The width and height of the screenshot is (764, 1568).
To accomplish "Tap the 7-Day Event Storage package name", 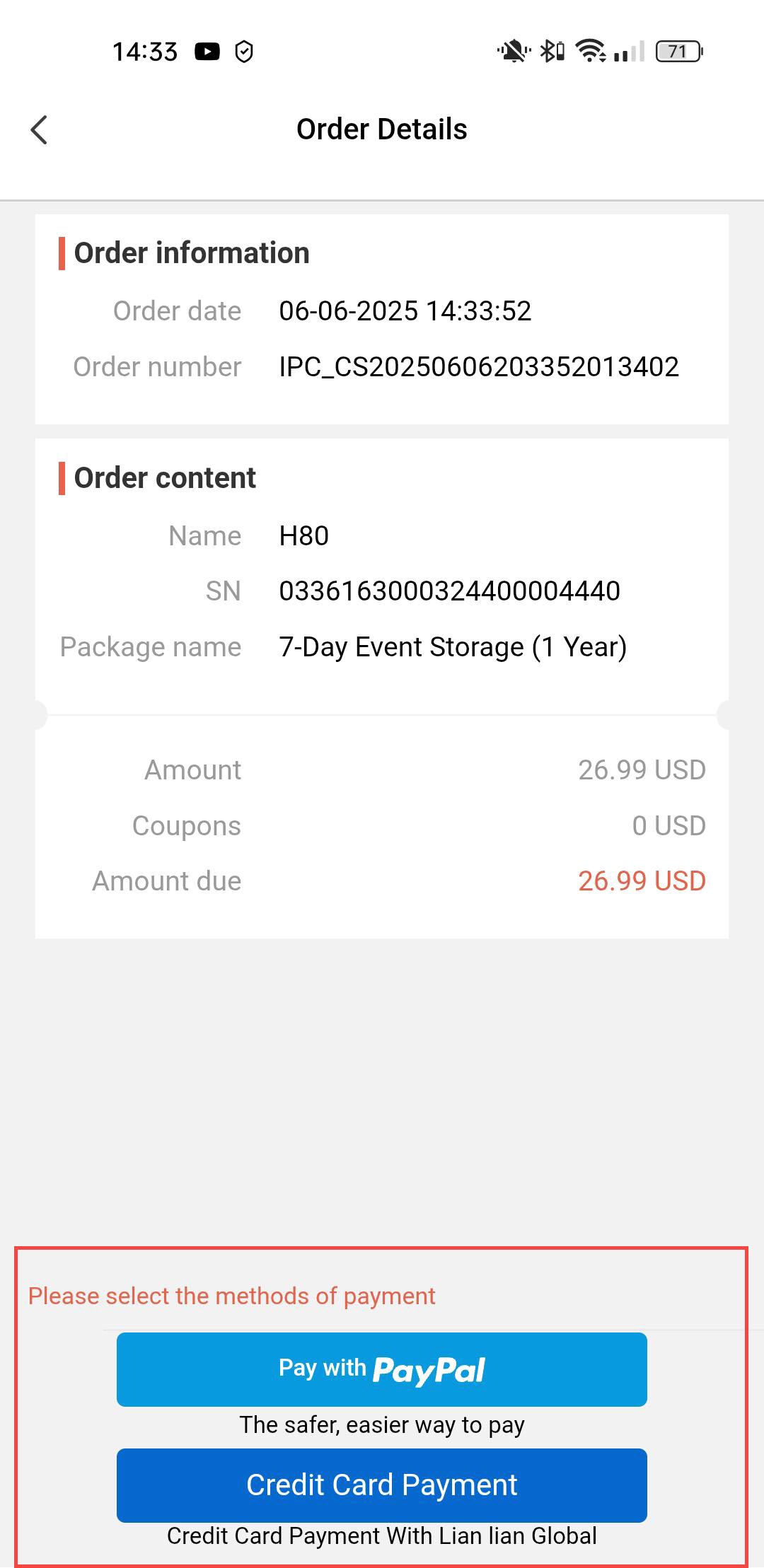I will (453, 647).
